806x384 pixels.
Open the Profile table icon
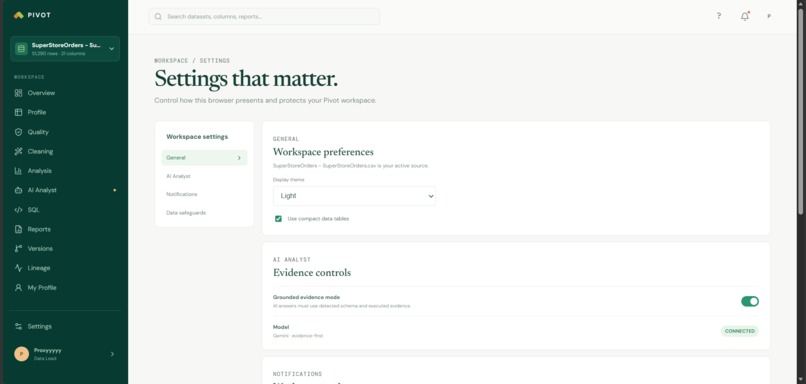(19, 112)
